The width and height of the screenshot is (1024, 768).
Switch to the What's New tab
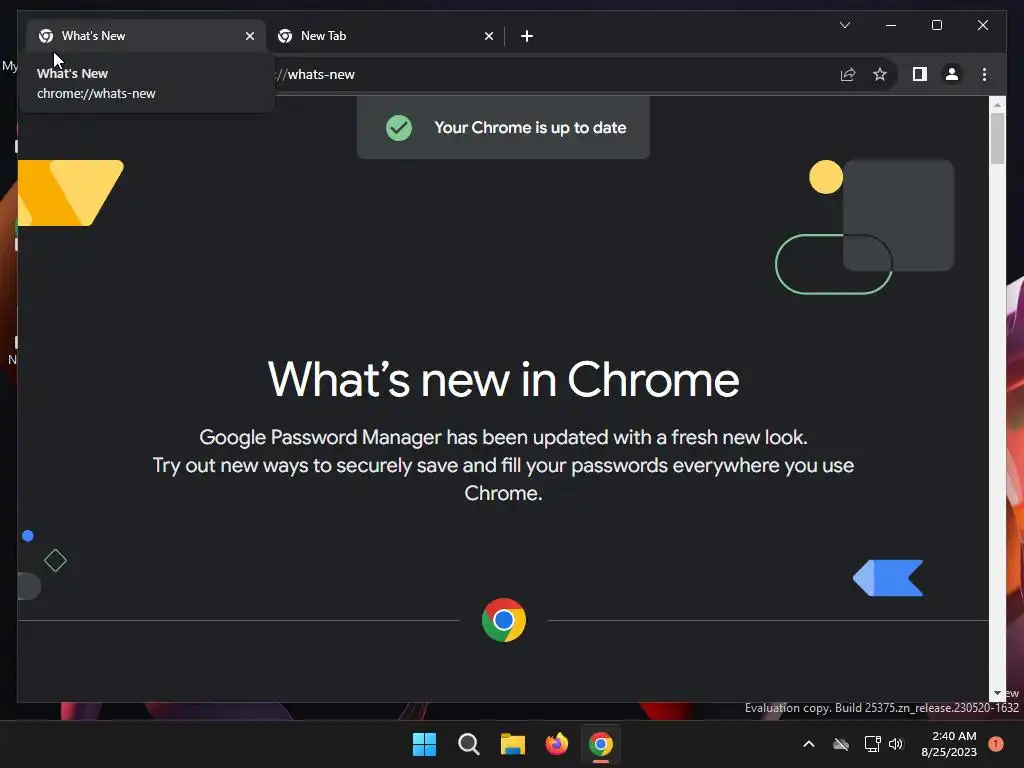pos(146,36)
